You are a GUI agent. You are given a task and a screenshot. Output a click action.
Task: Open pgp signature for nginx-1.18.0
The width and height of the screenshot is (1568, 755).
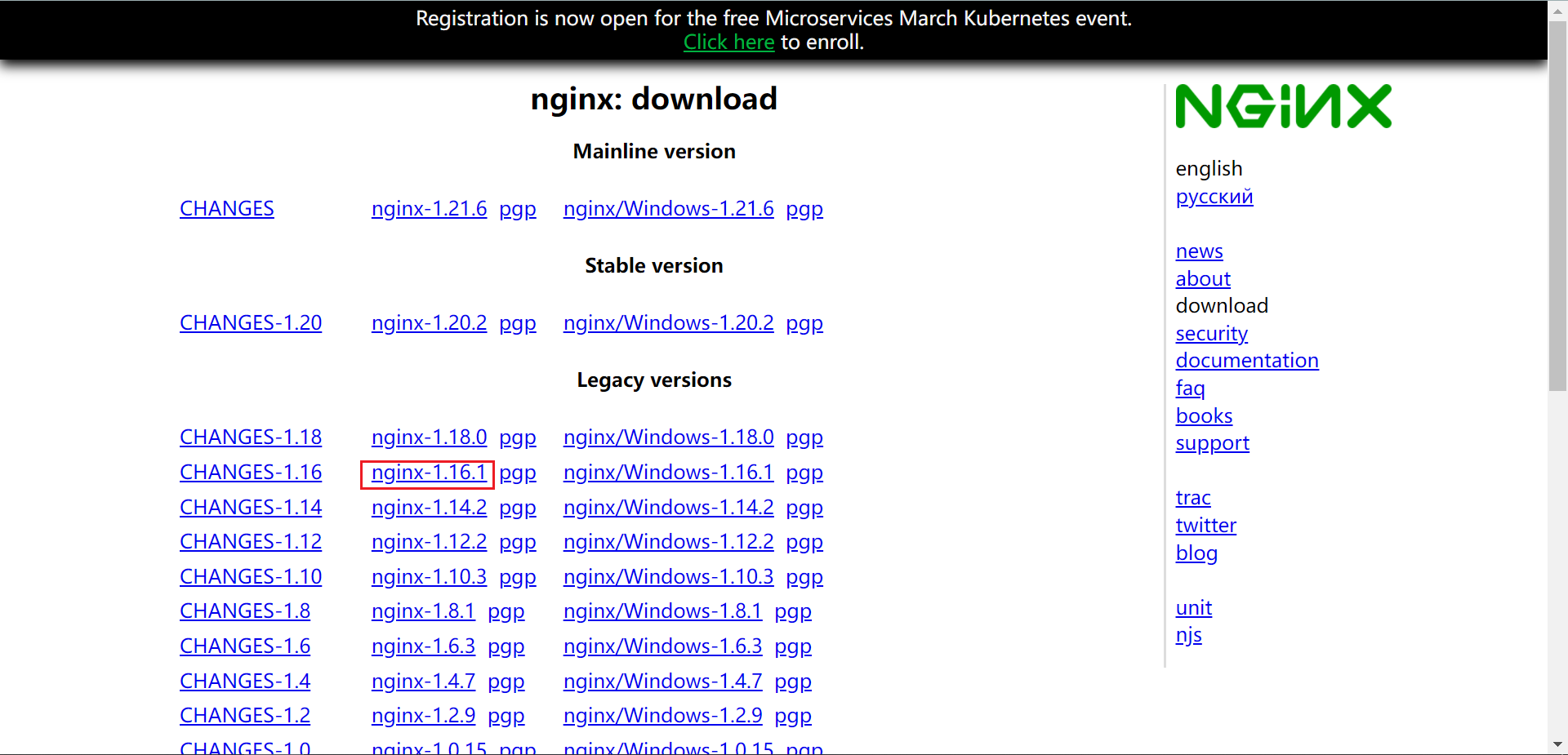point(518,437)
